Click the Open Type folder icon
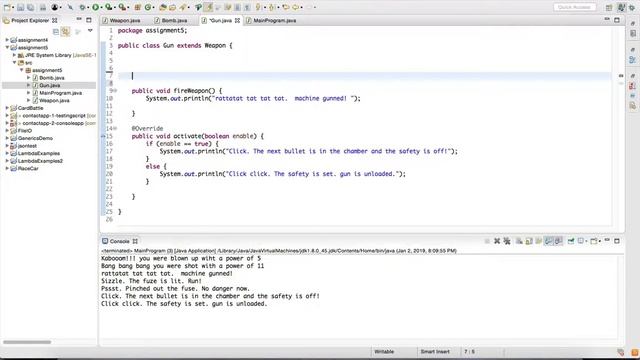The width and height of the screenshot is (640, 360). click(162, 7)
